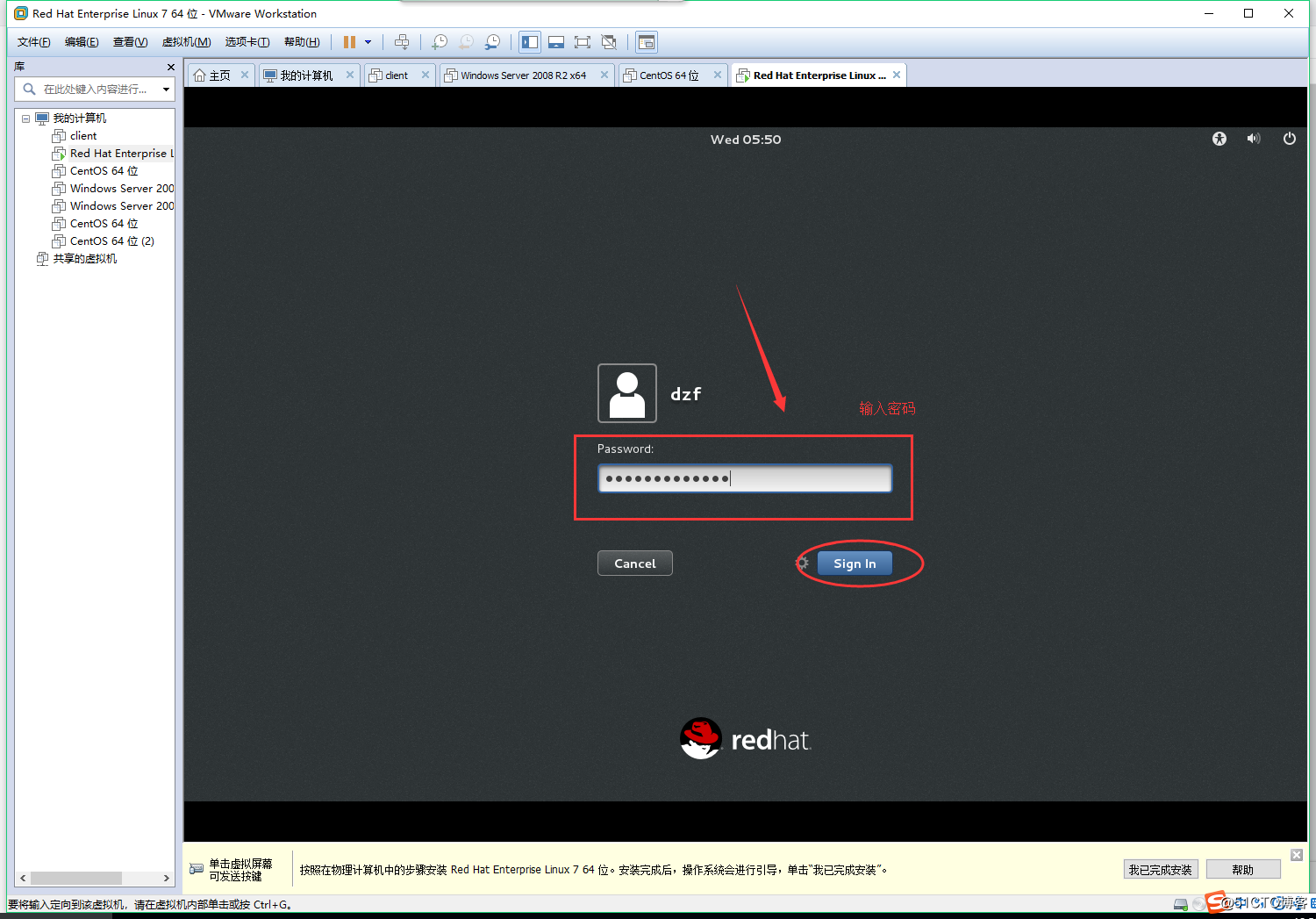Click the pause virtual machine icon
Viewport: 1316px width, 919px height.
[349, 42]
